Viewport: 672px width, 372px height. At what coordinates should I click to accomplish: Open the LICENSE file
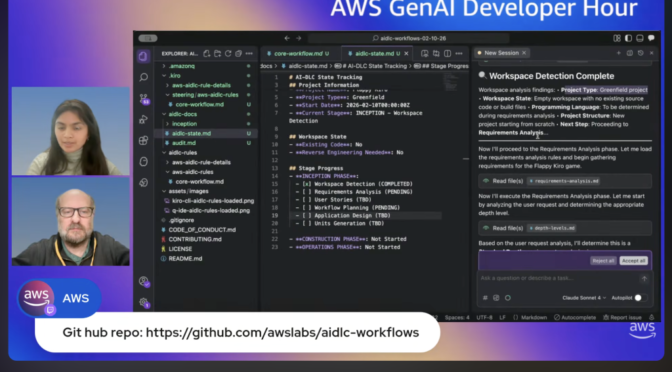click(x=180, y=249)
